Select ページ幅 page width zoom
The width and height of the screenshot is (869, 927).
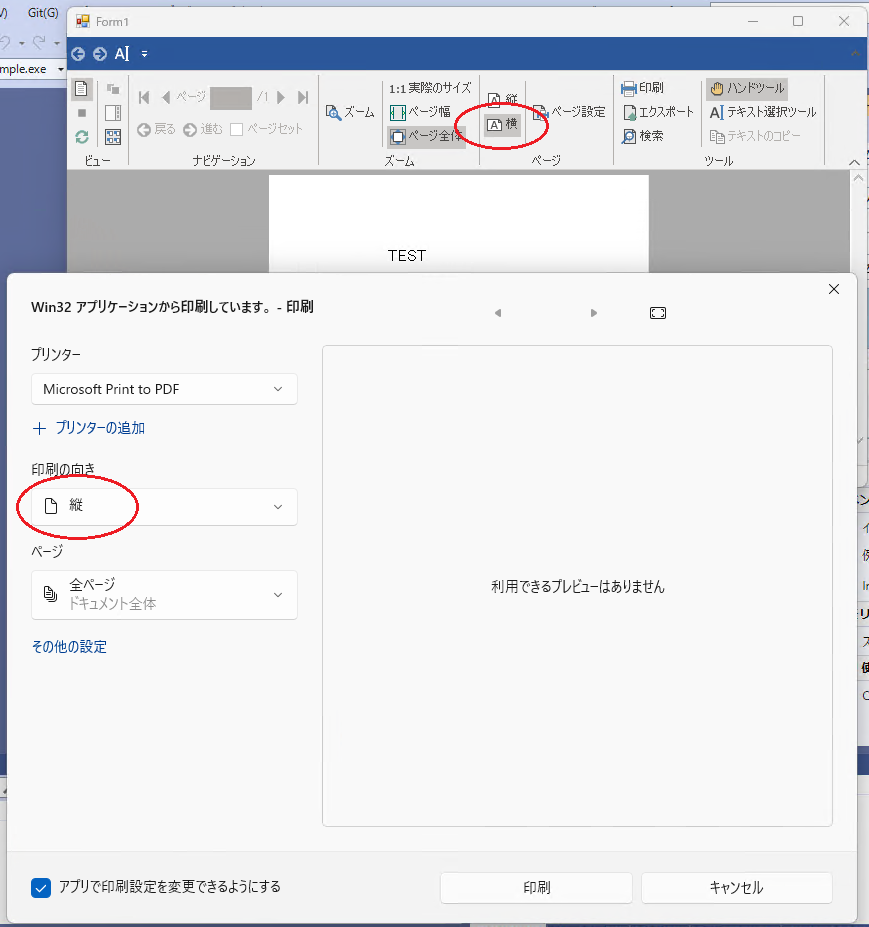coord(420,112)
